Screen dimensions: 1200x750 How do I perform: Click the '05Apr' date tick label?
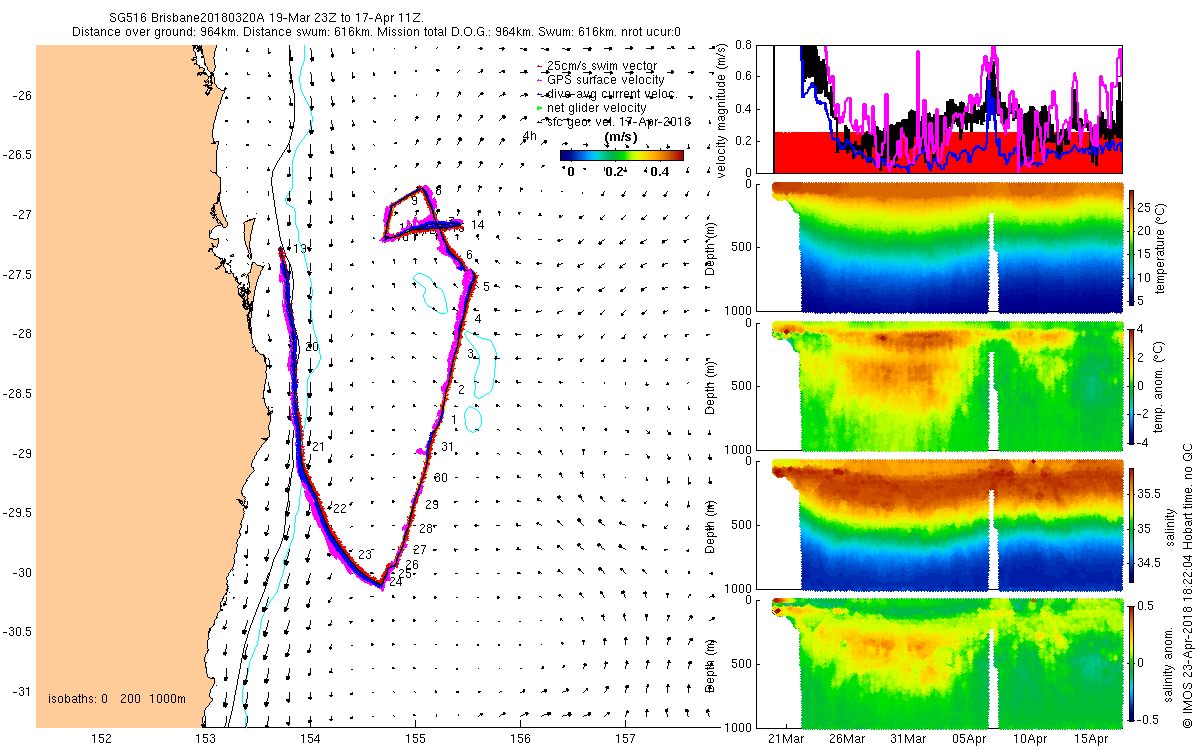[969, 739]
